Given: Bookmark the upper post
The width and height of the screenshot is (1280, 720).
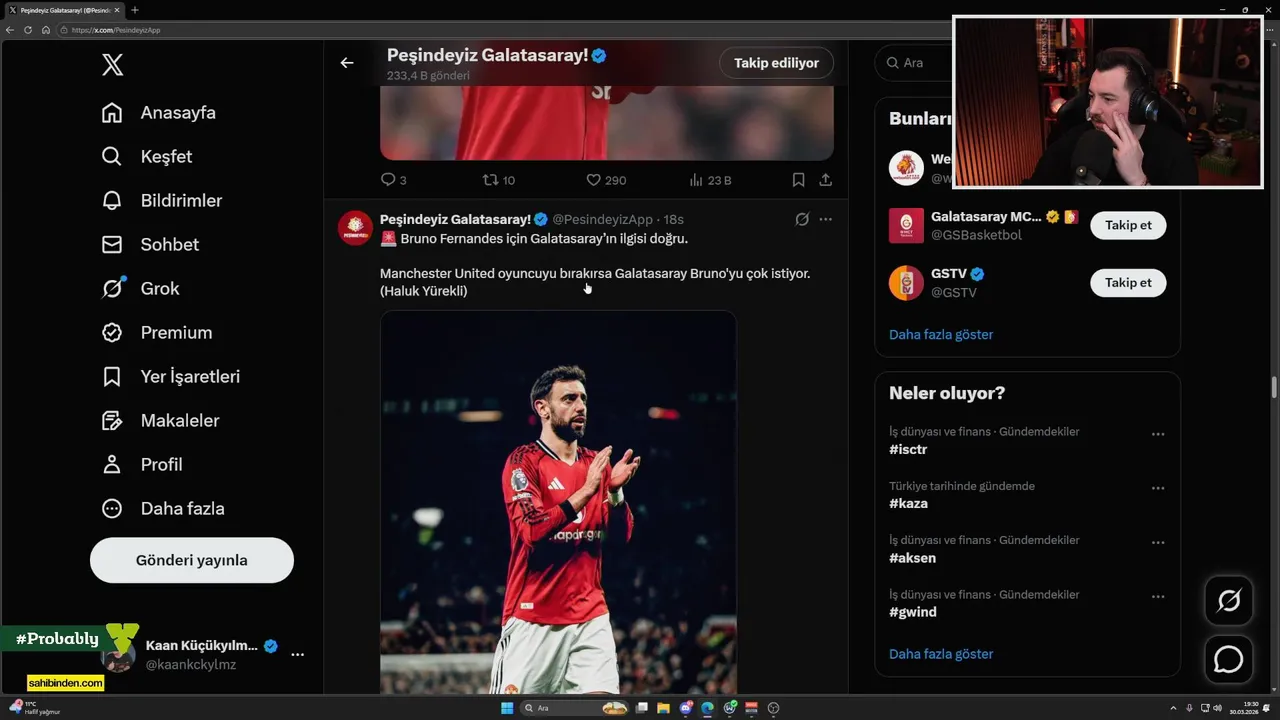Looking at the screenshot, I should [798, 180].
